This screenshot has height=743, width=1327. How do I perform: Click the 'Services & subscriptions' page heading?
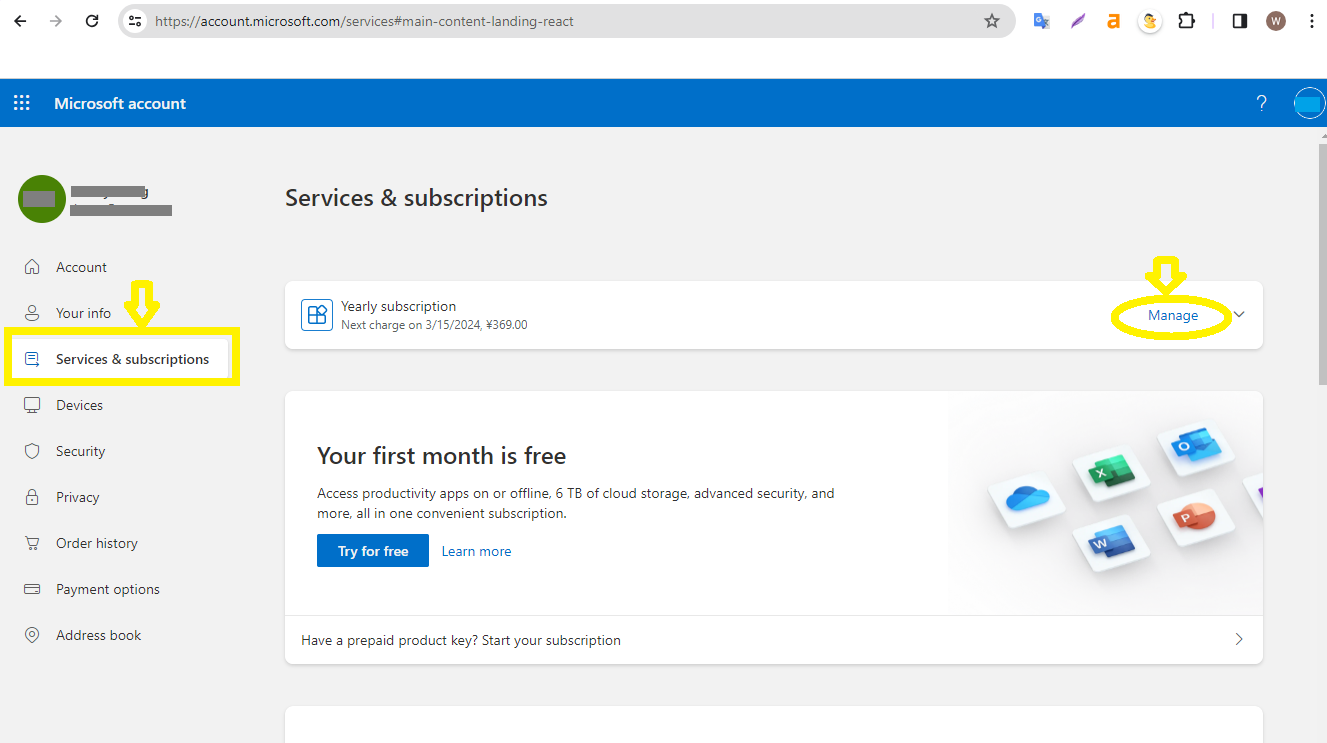pos(416,198)
